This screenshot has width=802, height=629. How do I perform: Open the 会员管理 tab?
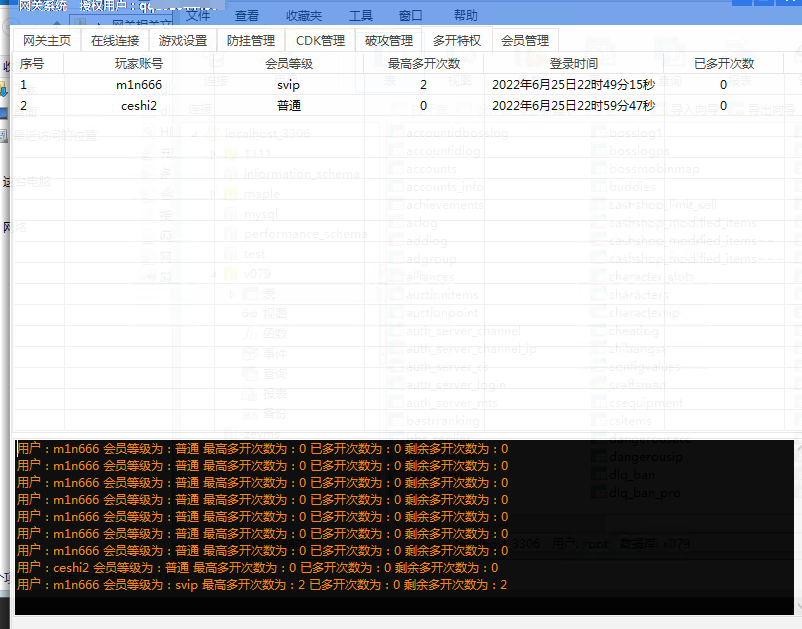tap(525, 40)
